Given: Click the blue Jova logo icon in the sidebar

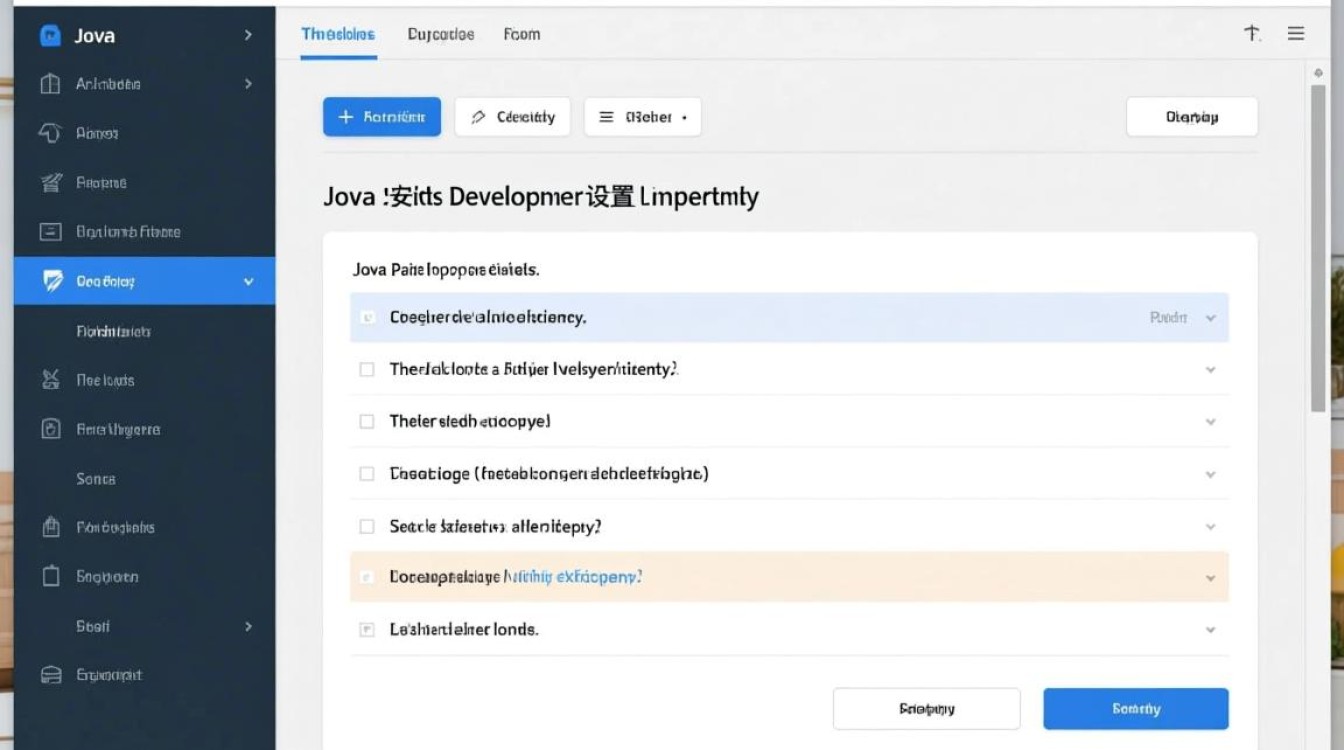Looking at the screenshot, I should [50, 36].
